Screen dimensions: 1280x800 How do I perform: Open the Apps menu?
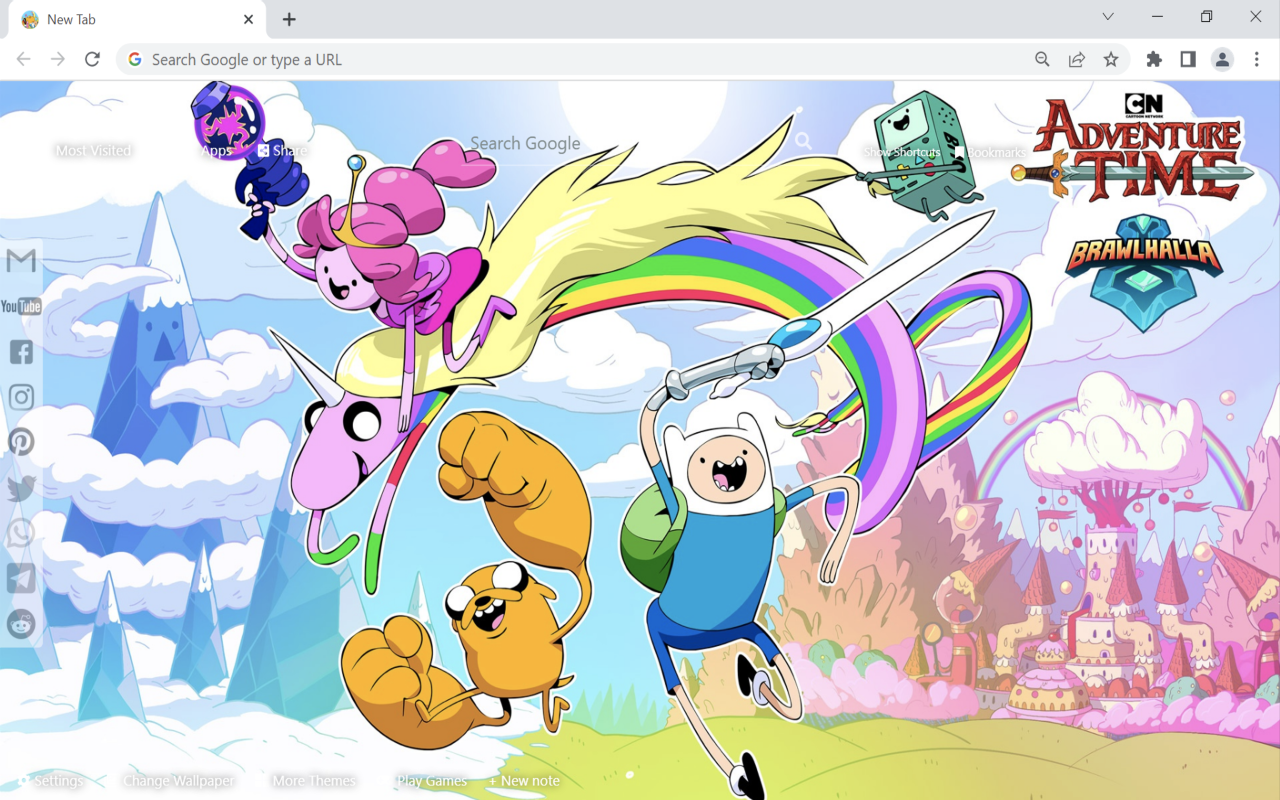[x=217, y=151]
